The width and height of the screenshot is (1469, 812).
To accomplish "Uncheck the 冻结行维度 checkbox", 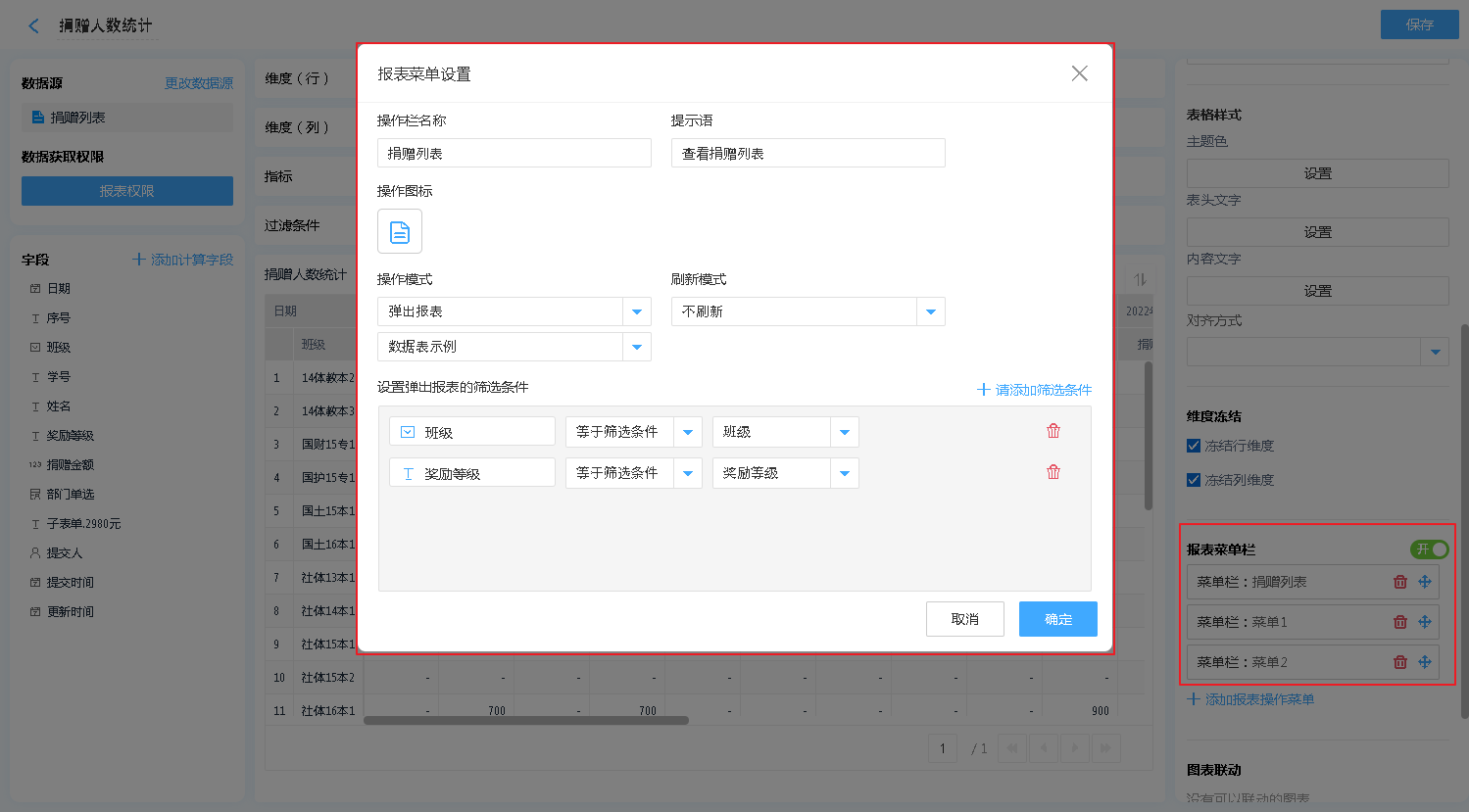I will pyautogui.click(x=1194, y=446).
